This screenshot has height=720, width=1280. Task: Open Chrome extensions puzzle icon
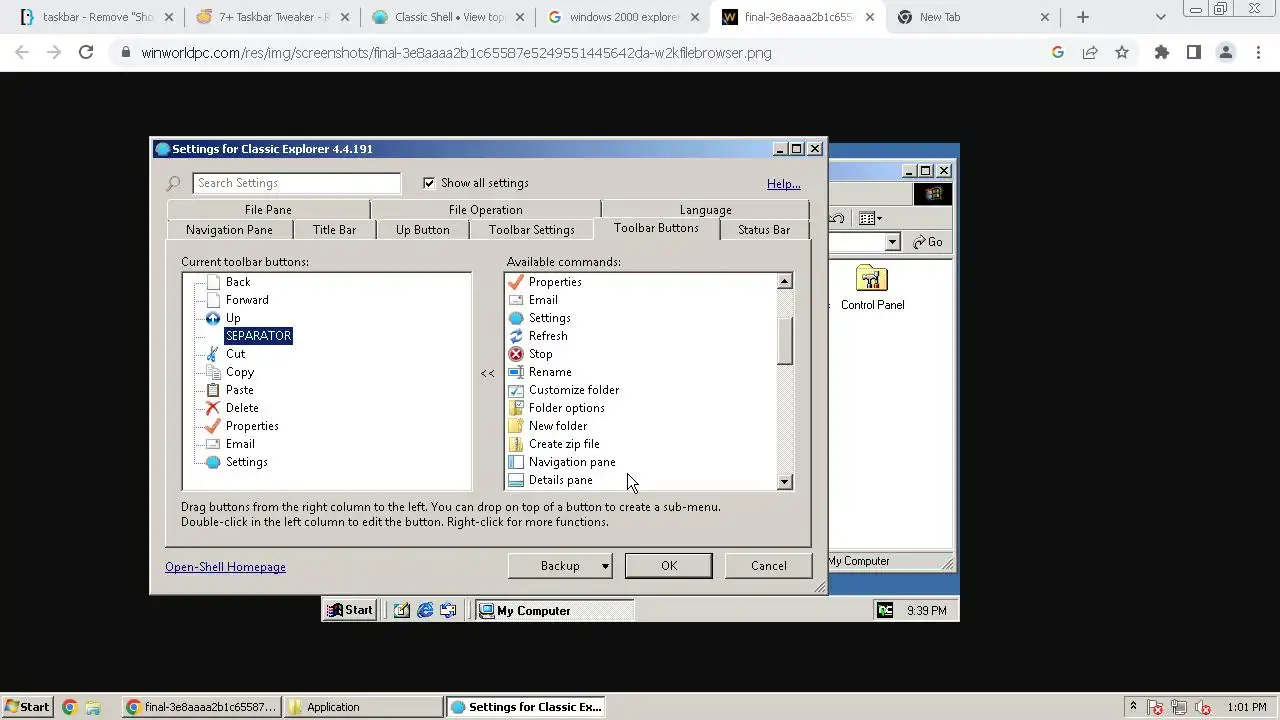tap(1162, 53)
